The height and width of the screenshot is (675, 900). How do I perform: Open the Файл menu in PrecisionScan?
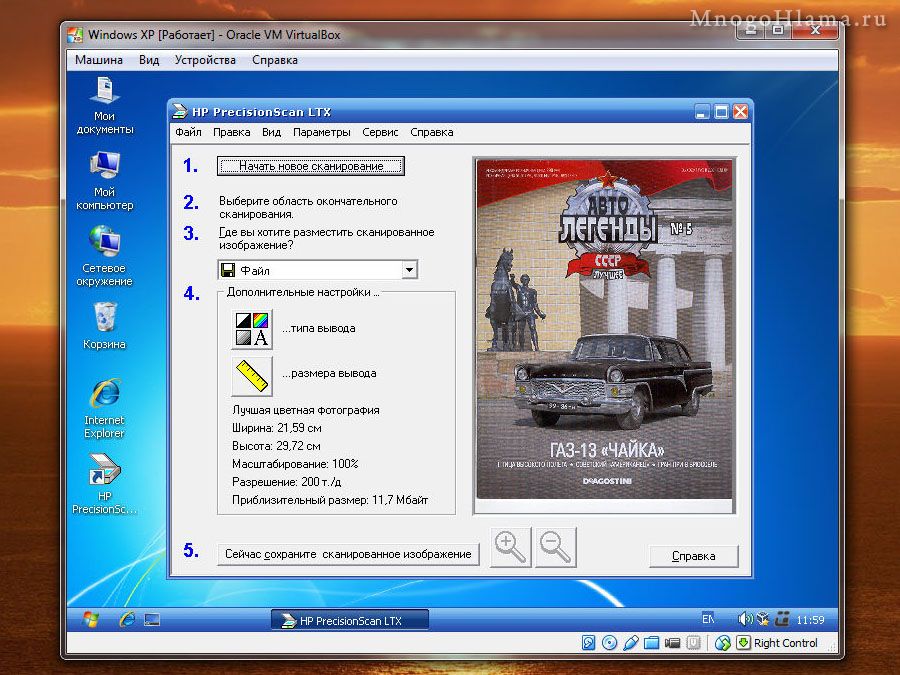[x=188, y=132]
